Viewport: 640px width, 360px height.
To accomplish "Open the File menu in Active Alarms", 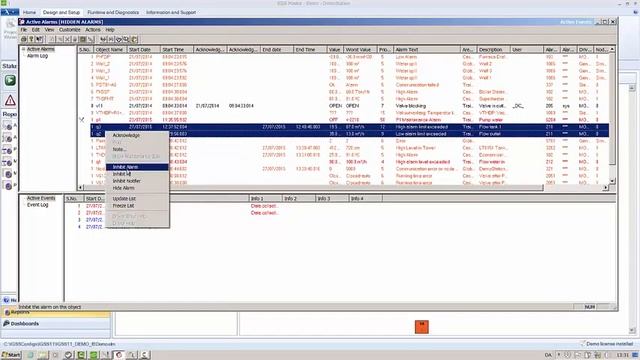I will (x=24, y=30).
